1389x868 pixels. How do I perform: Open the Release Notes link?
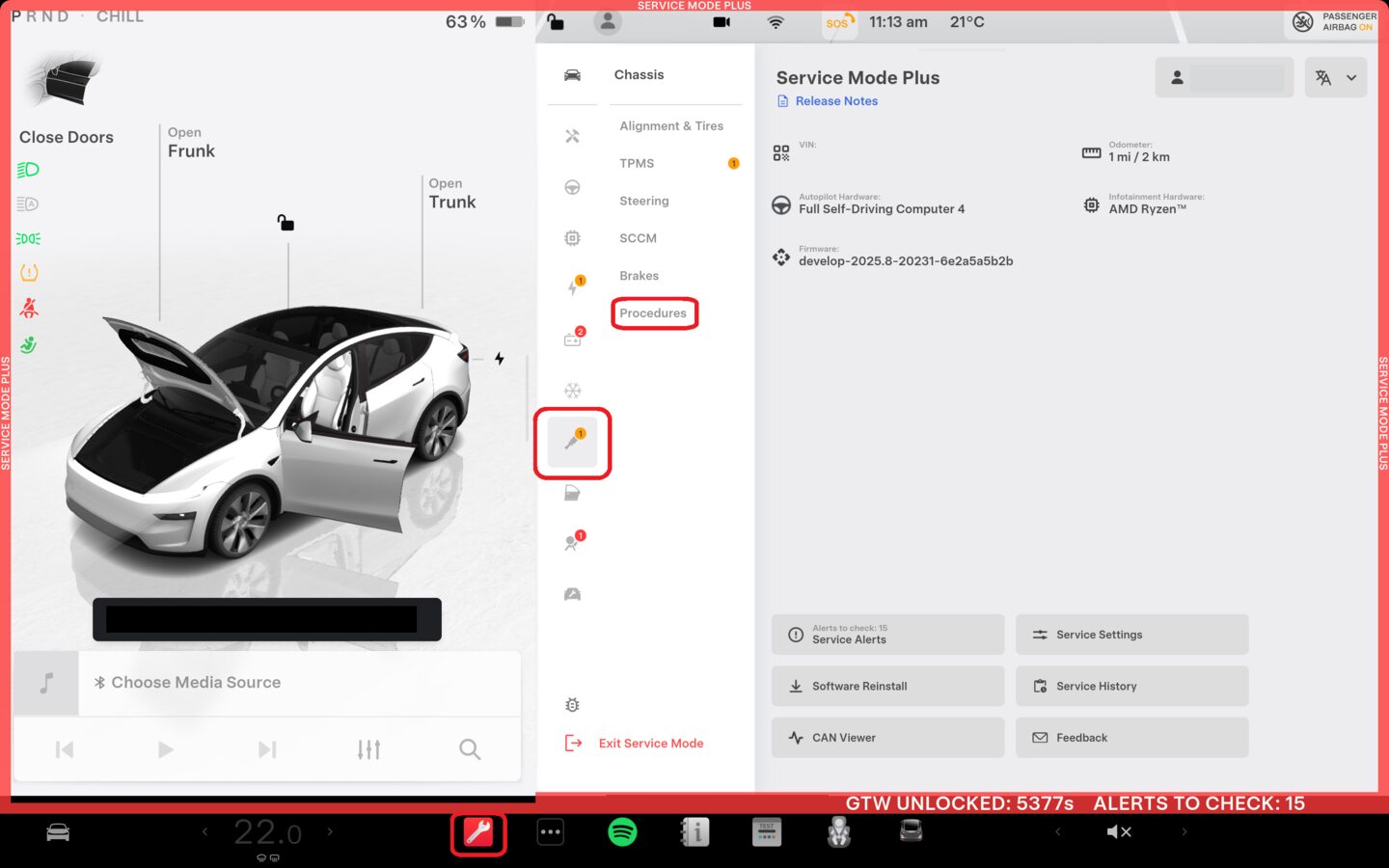(835, 101)
